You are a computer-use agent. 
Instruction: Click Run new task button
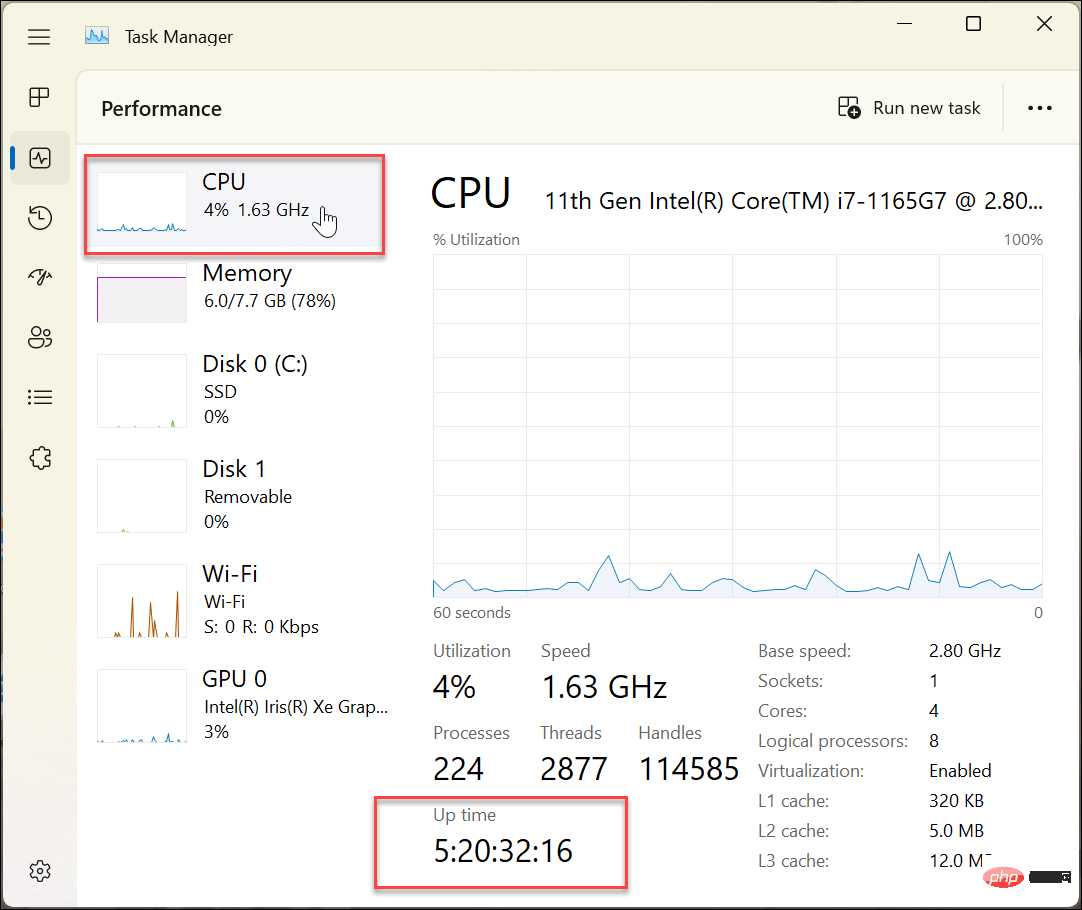coord(909,108)
